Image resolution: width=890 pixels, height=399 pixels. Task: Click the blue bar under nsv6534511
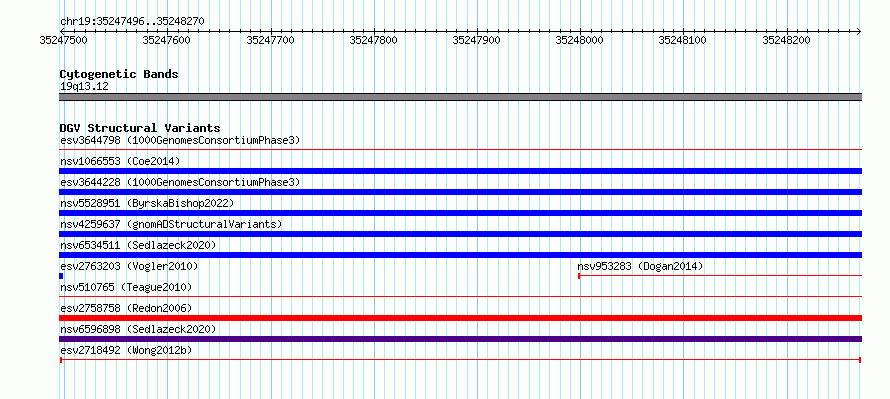460,255
